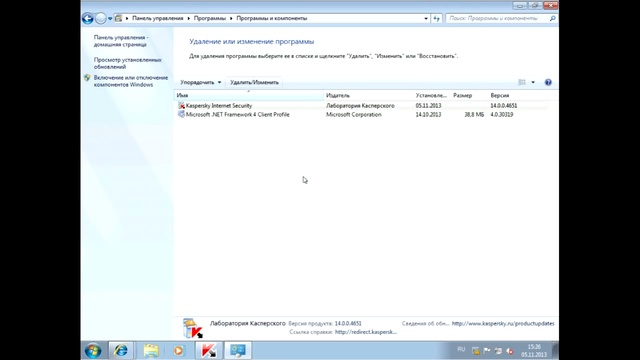Screen dimensions: 640x360
Task: Click network tray icon
Action: [498, 351]
